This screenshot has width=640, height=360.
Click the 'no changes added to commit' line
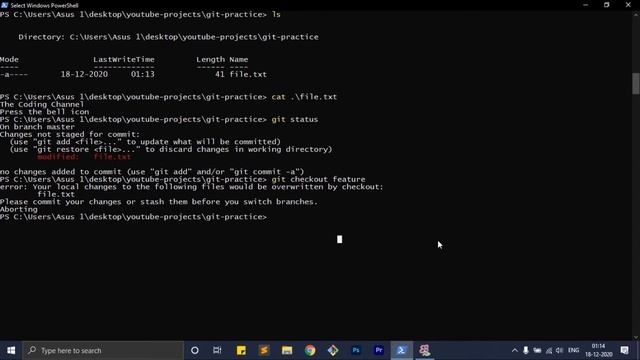(x=152, y=172)
